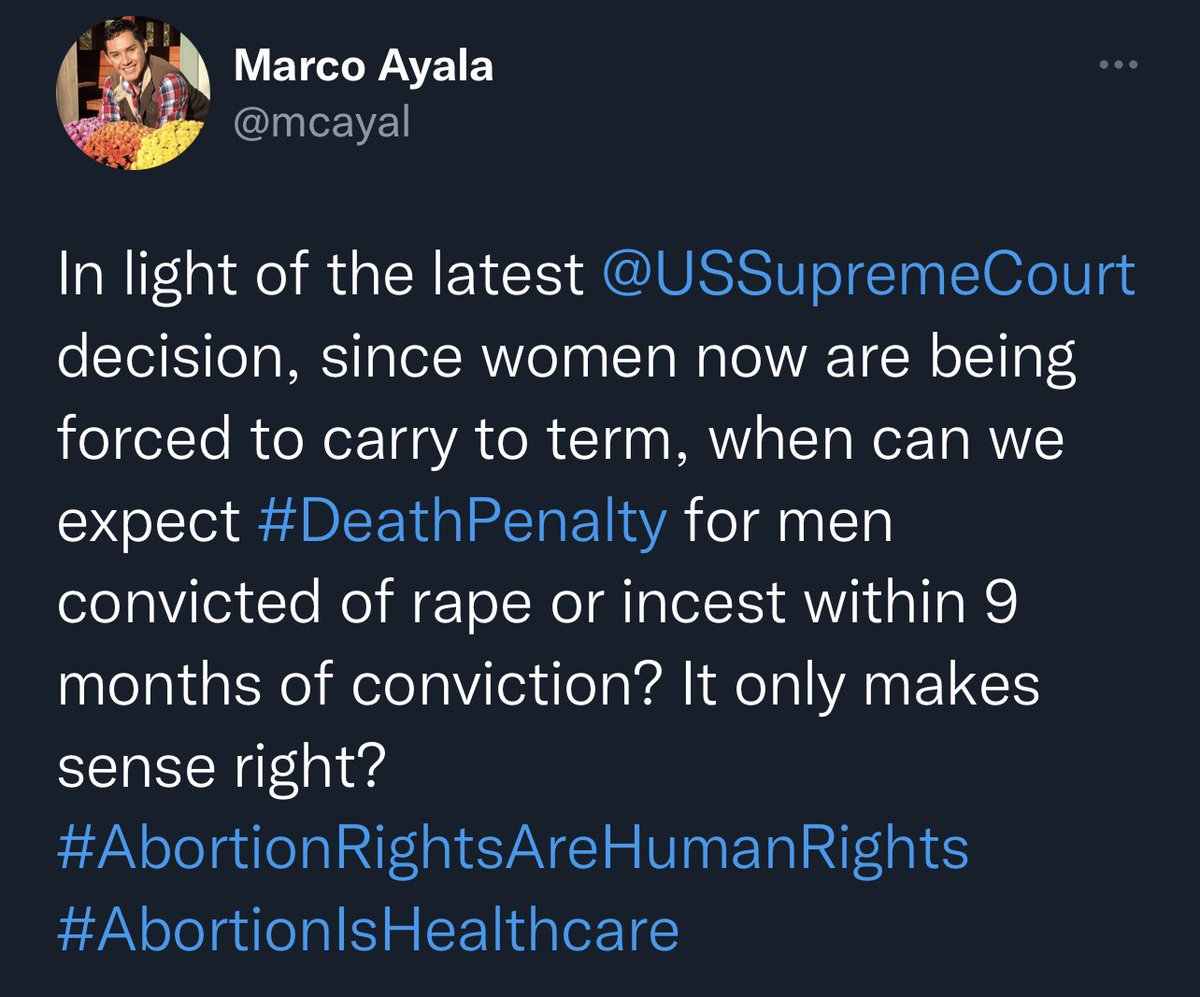Viewport: 1200px width, 997px height.
Task: Click the colorful flowers in the avatar
Action: pyautogui.click(x=140, y=143)
